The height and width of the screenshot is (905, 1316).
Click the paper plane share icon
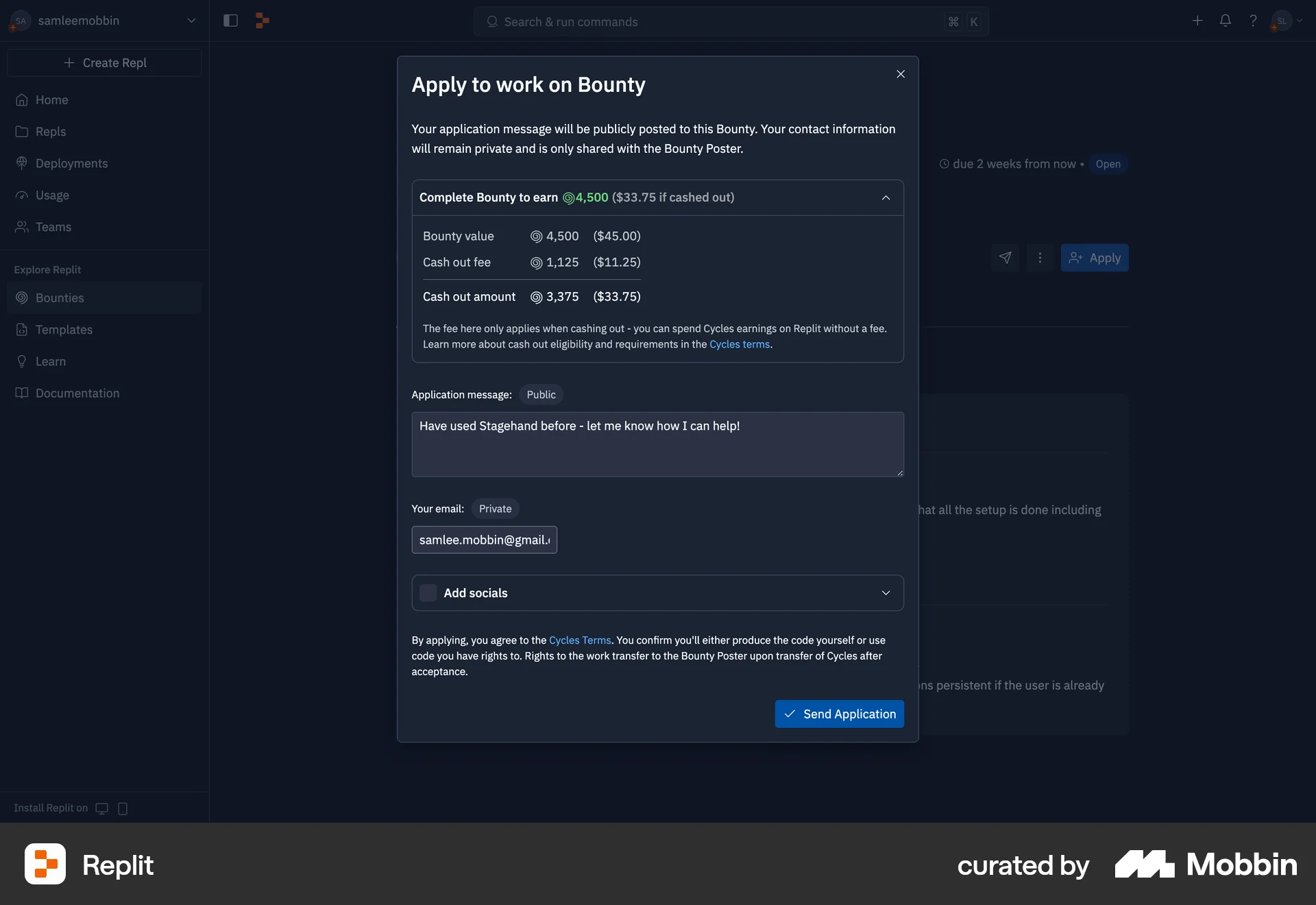click(1004, 258)
